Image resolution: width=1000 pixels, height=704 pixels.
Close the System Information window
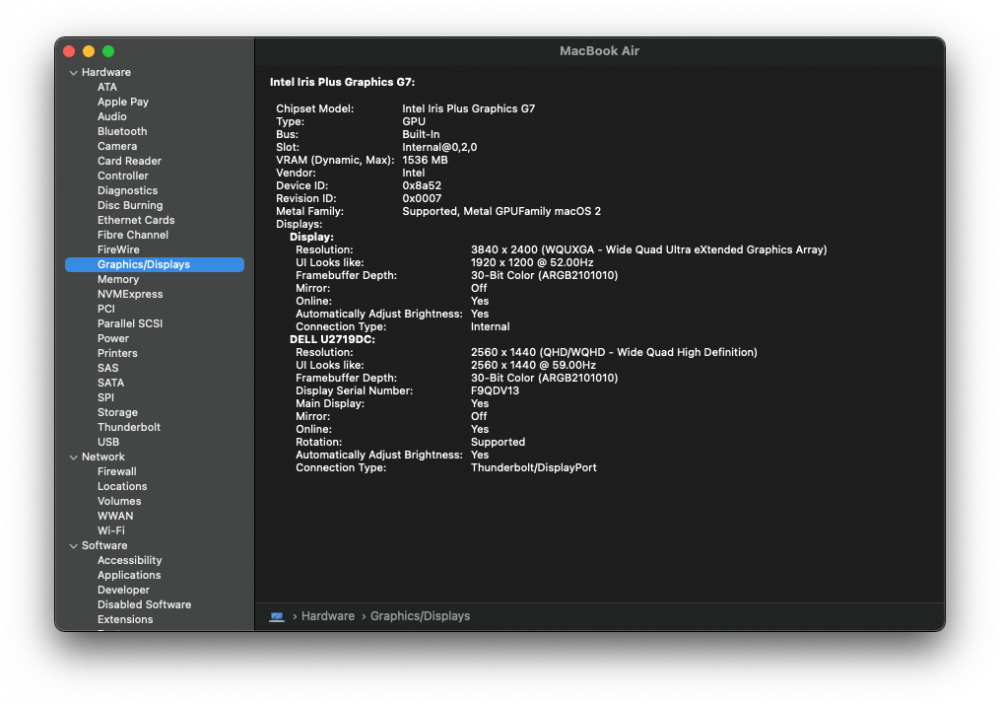tap(70, 51)
